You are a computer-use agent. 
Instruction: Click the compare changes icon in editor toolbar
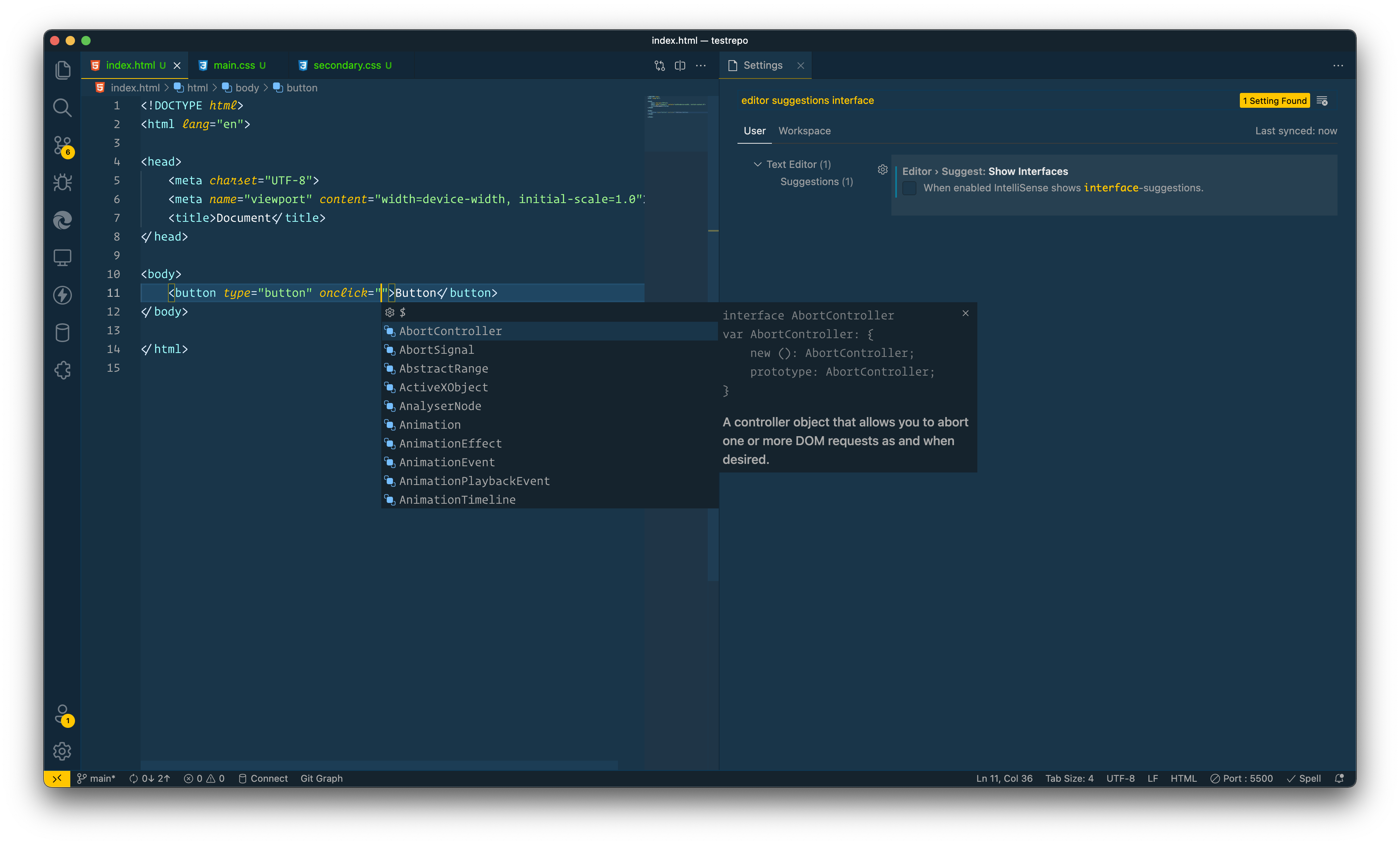[659, 65]
